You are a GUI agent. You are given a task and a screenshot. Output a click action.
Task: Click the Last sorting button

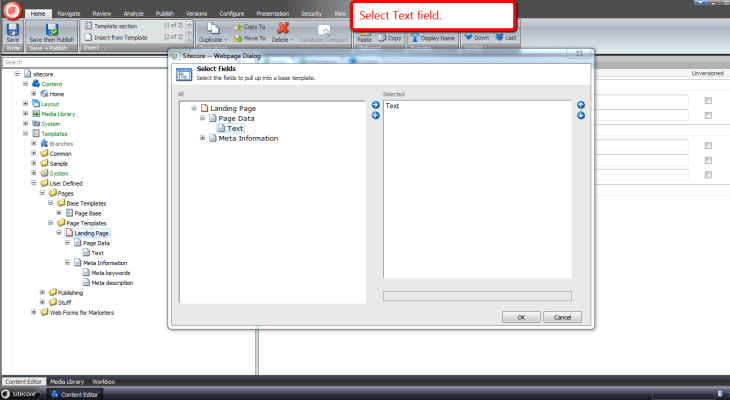(506, 37)
